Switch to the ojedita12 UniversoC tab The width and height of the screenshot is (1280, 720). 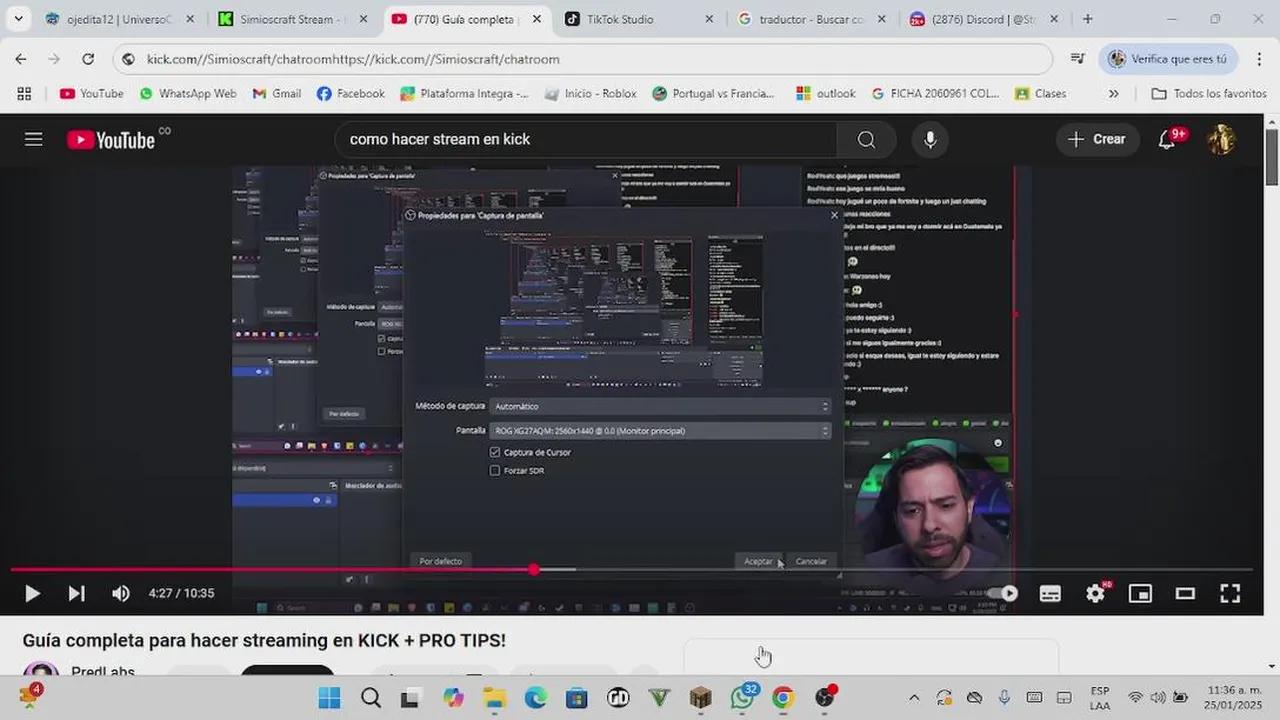120,19
